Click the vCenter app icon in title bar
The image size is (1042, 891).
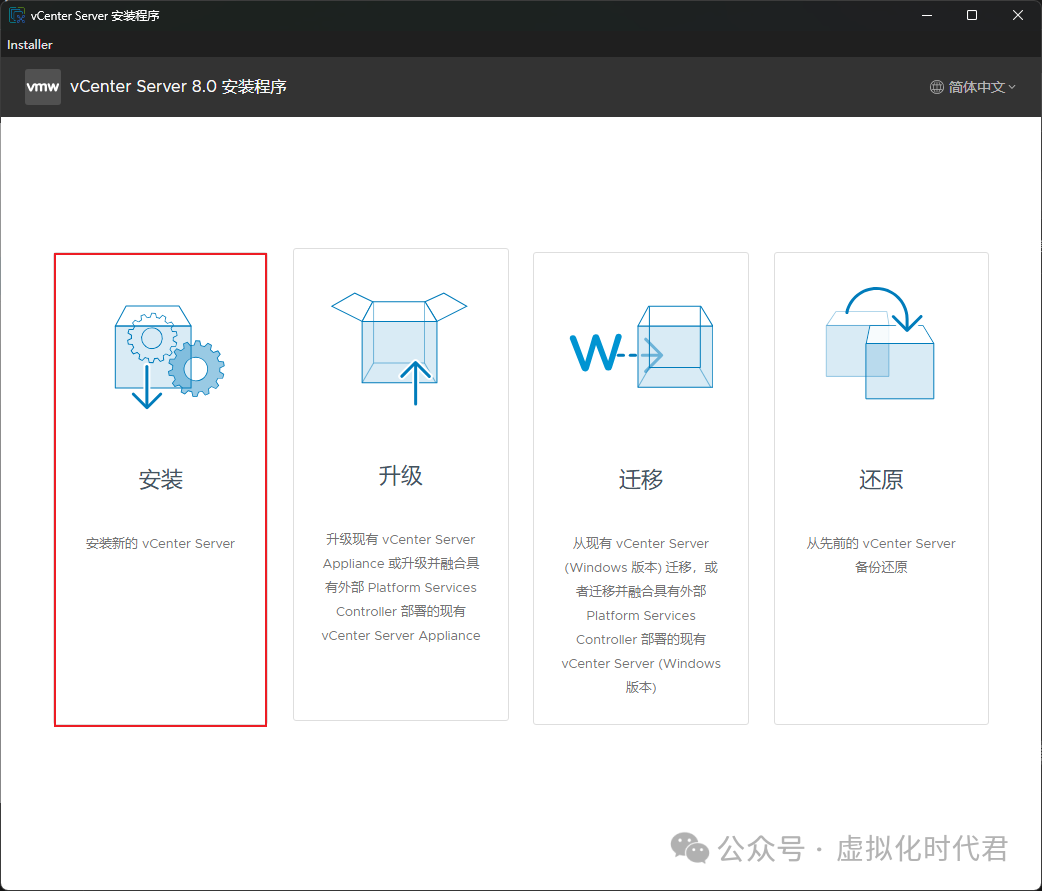pos(16,15)
